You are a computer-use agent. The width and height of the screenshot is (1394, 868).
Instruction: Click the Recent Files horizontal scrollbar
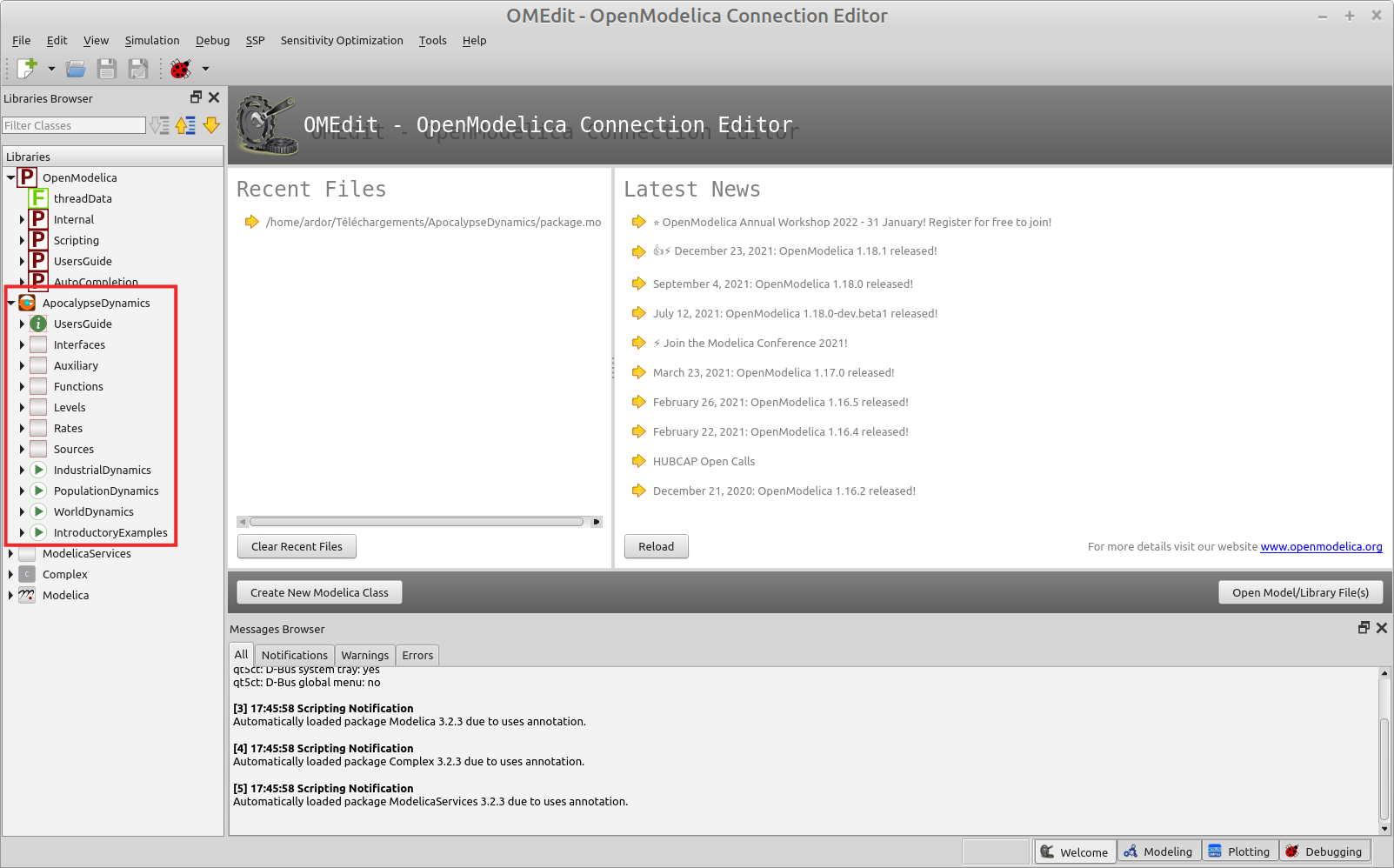[x=417, y=522]
